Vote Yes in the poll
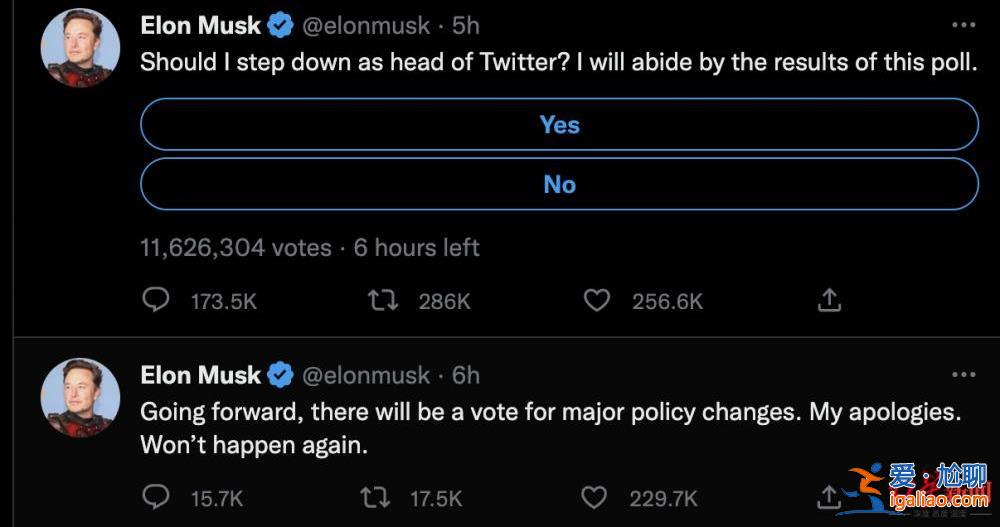The height and width of the screenshot is (527, 1000). tap(559, 125)
